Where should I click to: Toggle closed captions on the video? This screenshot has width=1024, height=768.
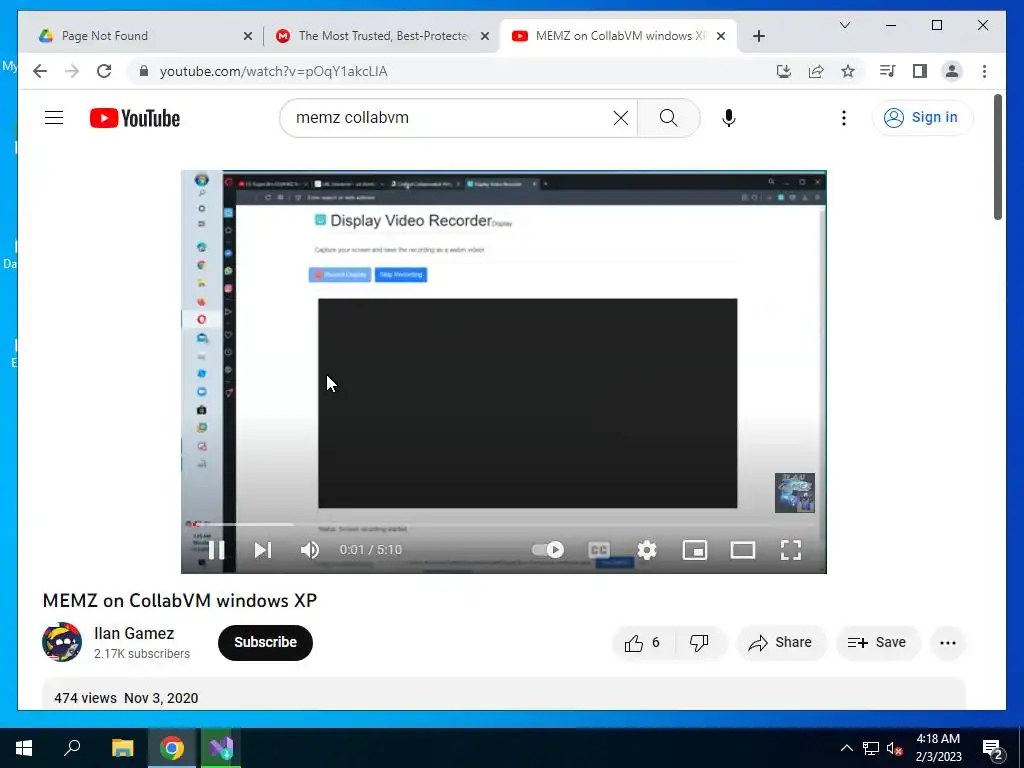[599, 550]
